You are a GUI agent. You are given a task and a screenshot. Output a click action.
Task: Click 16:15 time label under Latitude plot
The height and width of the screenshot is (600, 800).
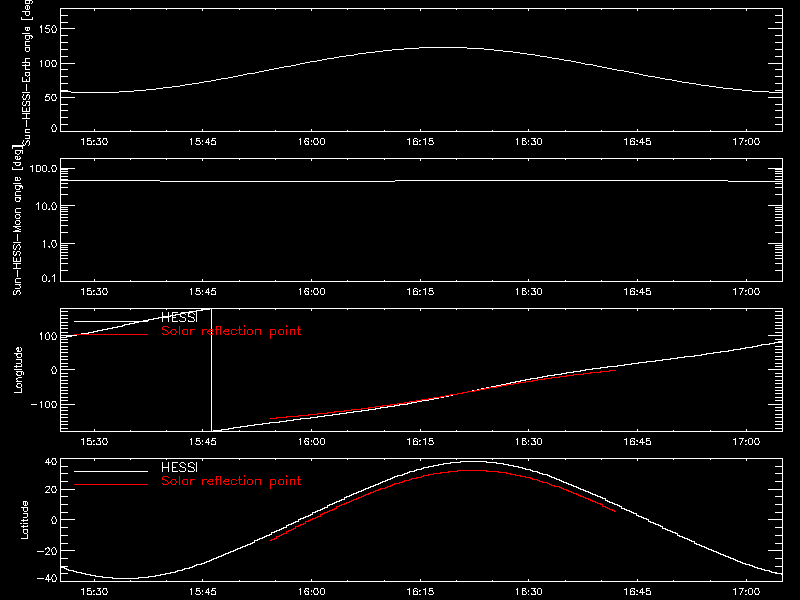tap(420, 592)
